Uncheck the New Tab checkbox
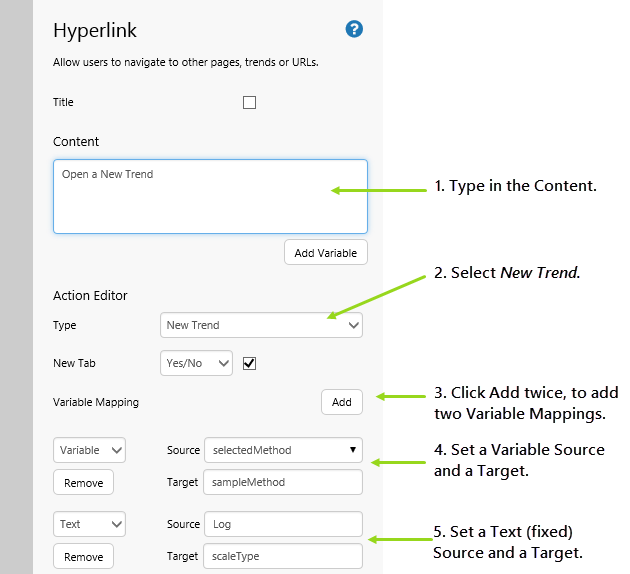Image resolution: width=630 pixels, height=574 pixels. pos(249,363)
